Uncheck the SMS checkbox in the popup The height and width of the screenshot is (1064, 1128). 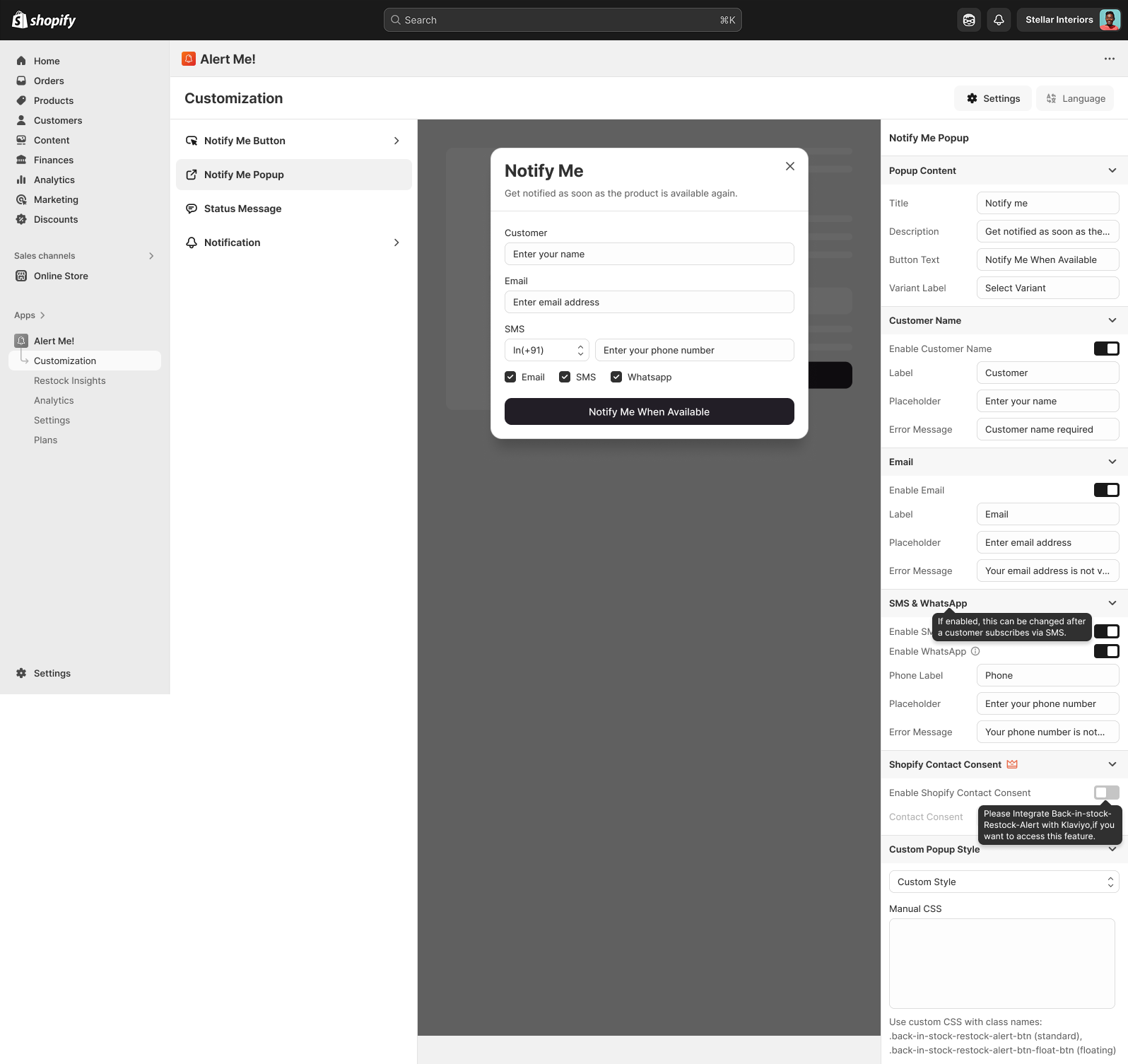pyautogui.click(x=565, y=377)
